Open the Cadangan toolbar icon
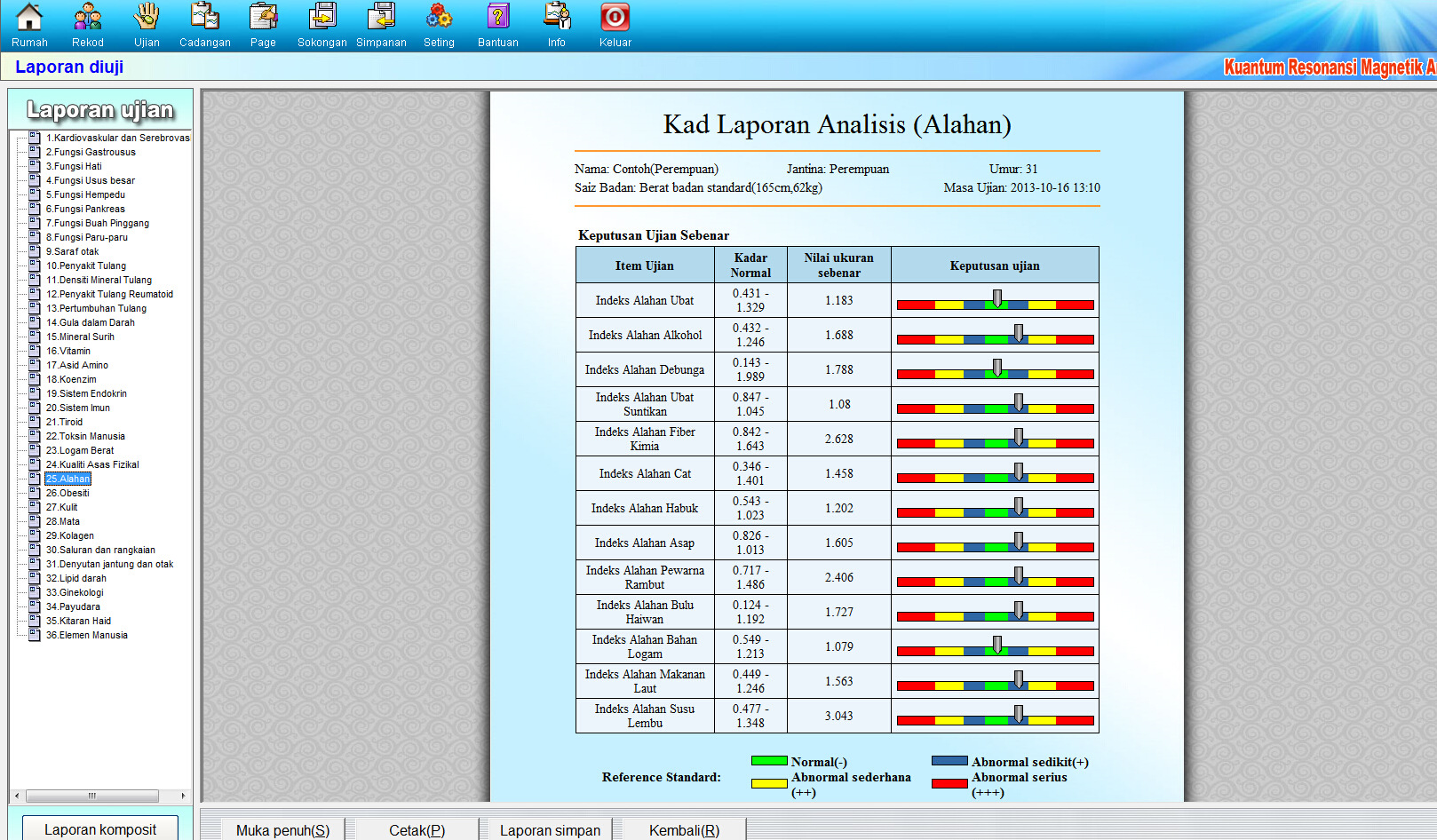Image resolution: width=1437 pixels, height=840 pixels. point(205,25)
